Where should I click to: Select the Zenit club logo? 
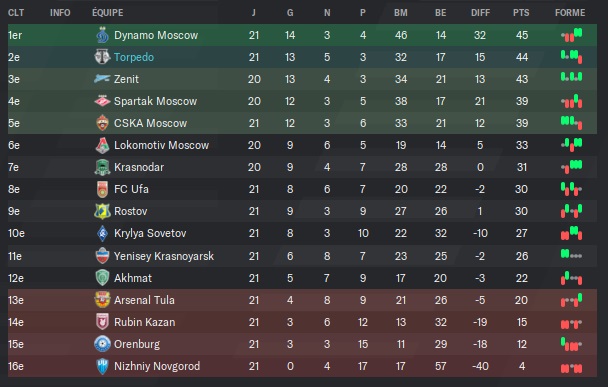pos(102,79)
